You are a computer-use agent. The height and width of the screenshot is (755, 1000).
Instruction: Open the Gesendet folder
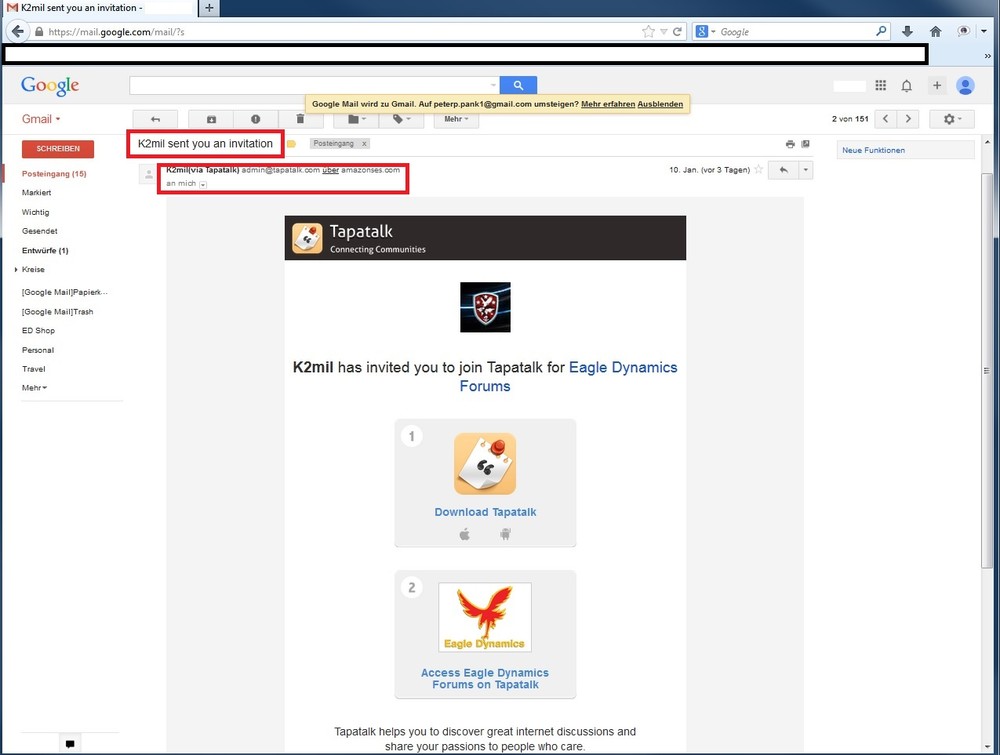[40, 231]
